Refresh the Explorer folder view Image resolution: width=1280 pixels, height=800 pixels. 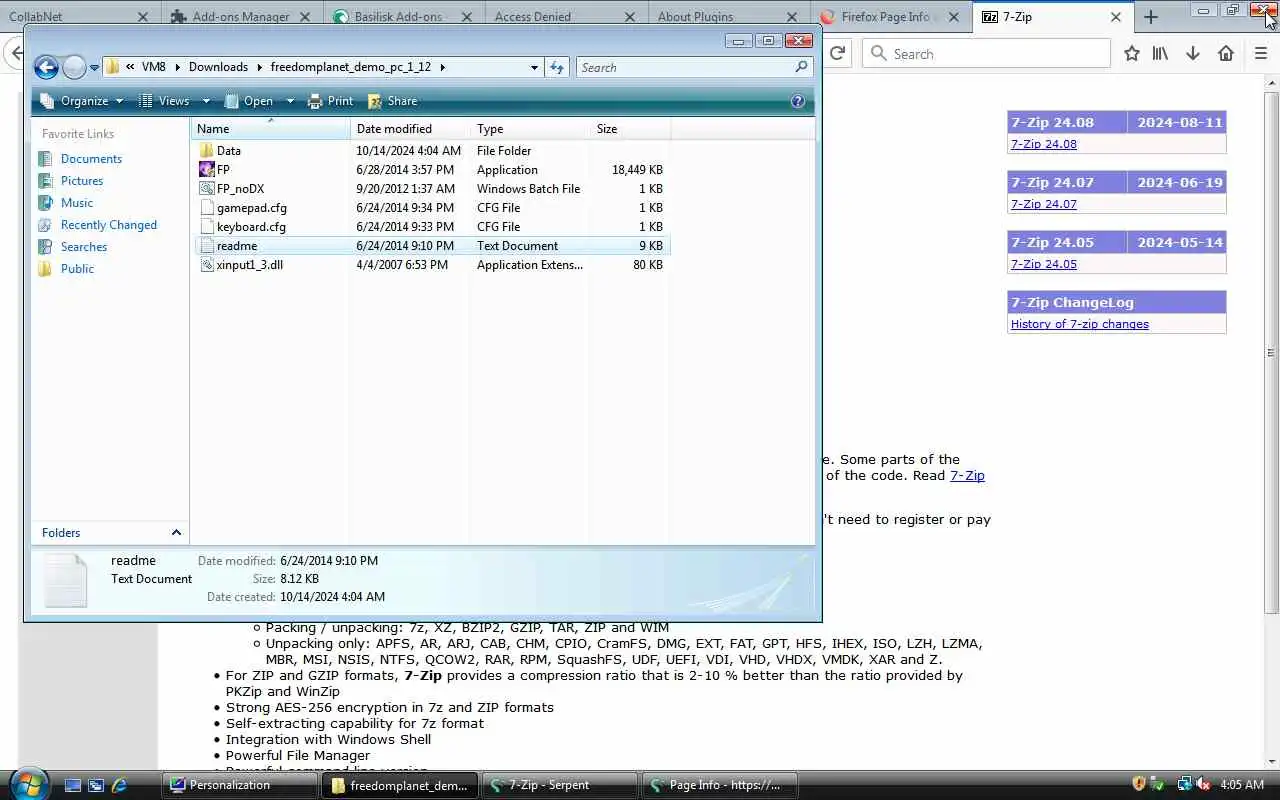[558, 67]
